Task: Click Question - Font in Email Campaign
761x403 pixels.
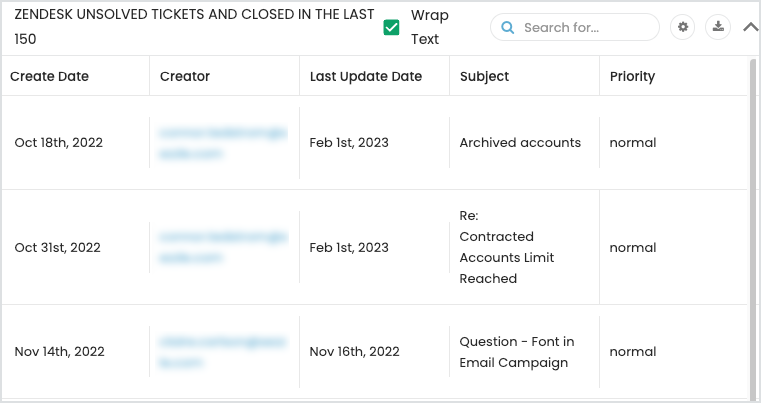Action: [x=517, y=352]
